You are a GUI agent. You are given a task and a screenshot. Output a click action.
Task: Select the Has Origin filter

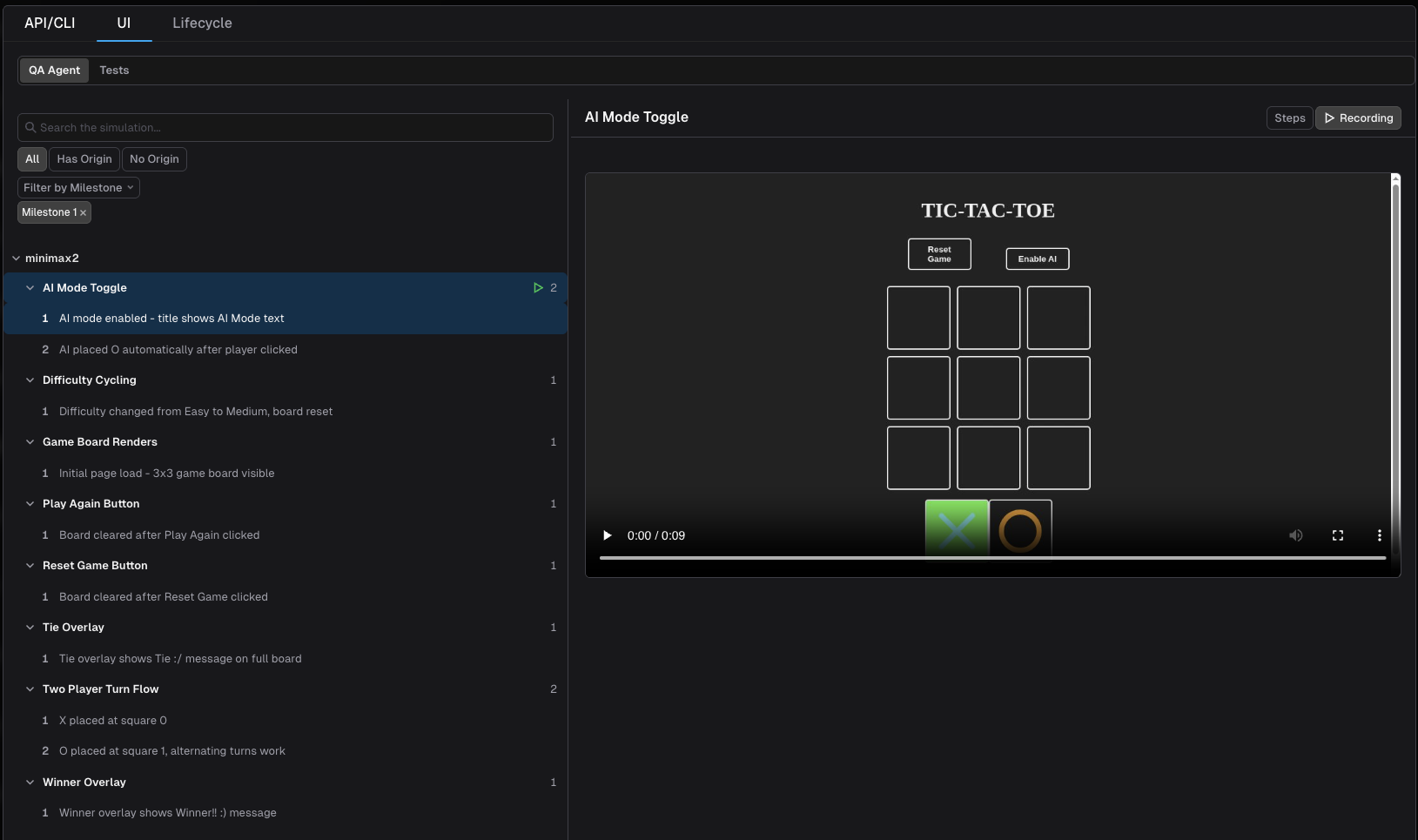(x=84, y=159)
